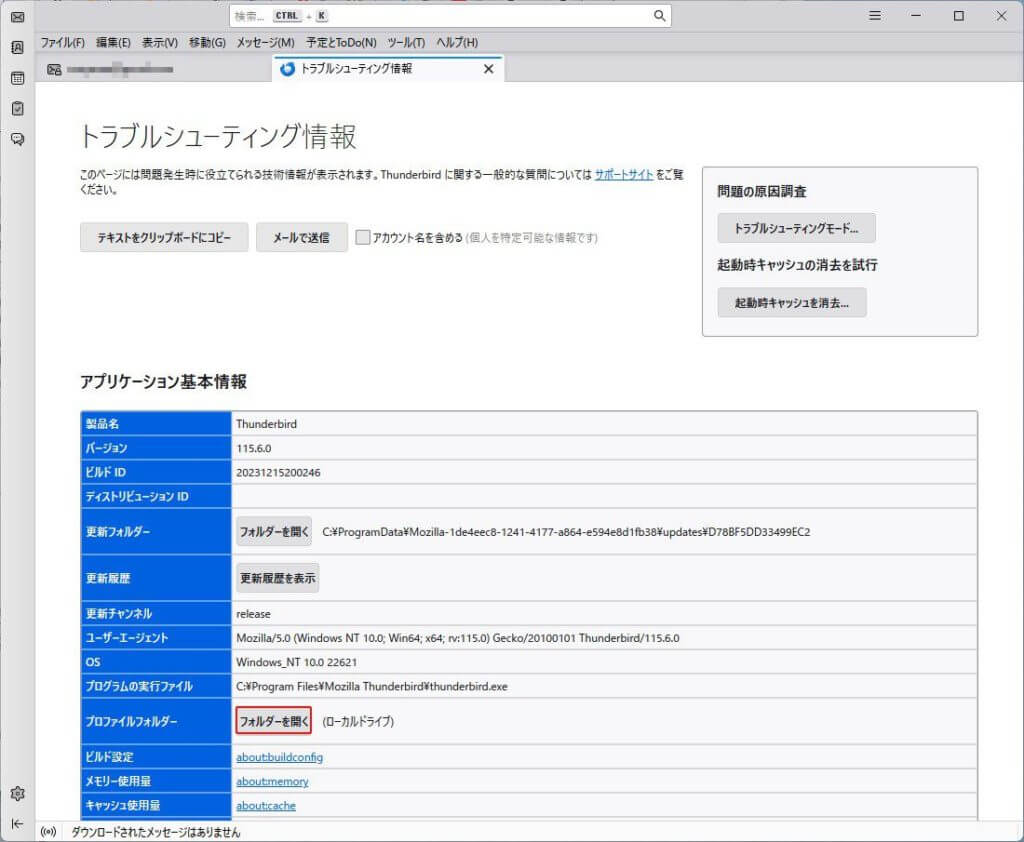Open the Chat sidebar icon
This screenshot has width=1024, height=842.
click(x=17, y=139)
